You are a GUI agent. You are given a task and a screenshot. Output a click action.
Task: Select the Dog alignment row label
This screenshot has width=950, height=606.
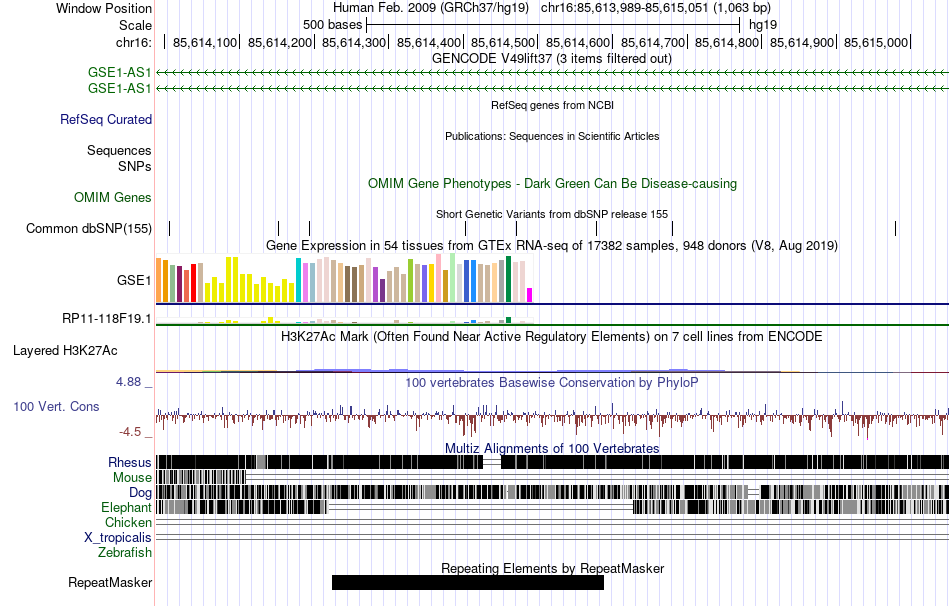click(x=140, y=493)
